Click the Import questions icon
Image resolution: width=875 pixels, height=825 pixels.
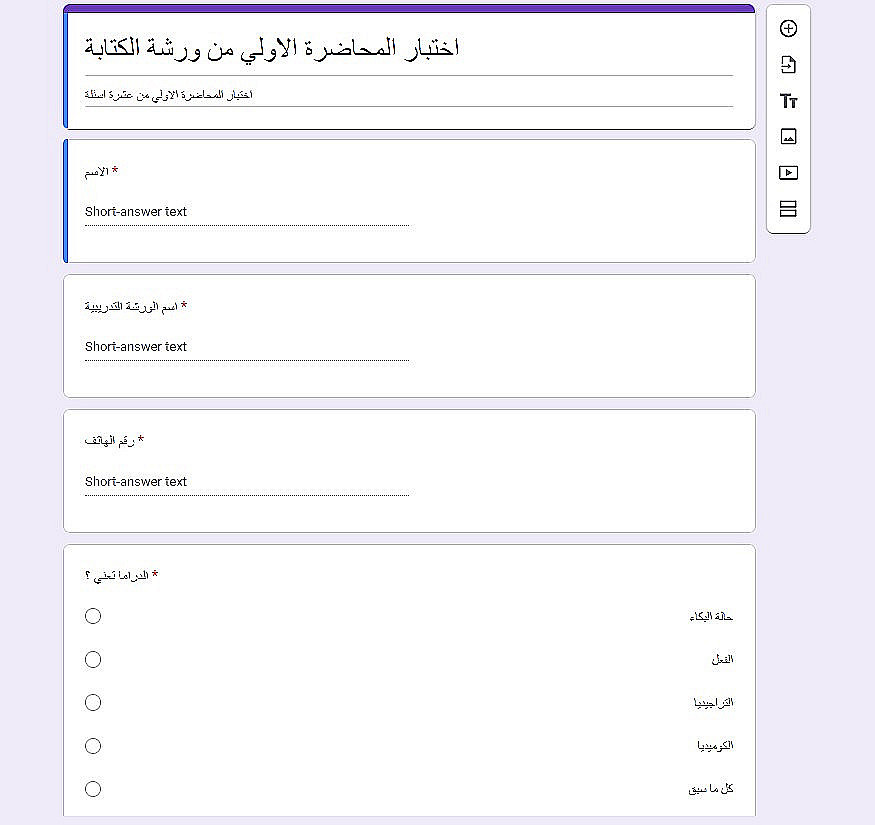788,65
